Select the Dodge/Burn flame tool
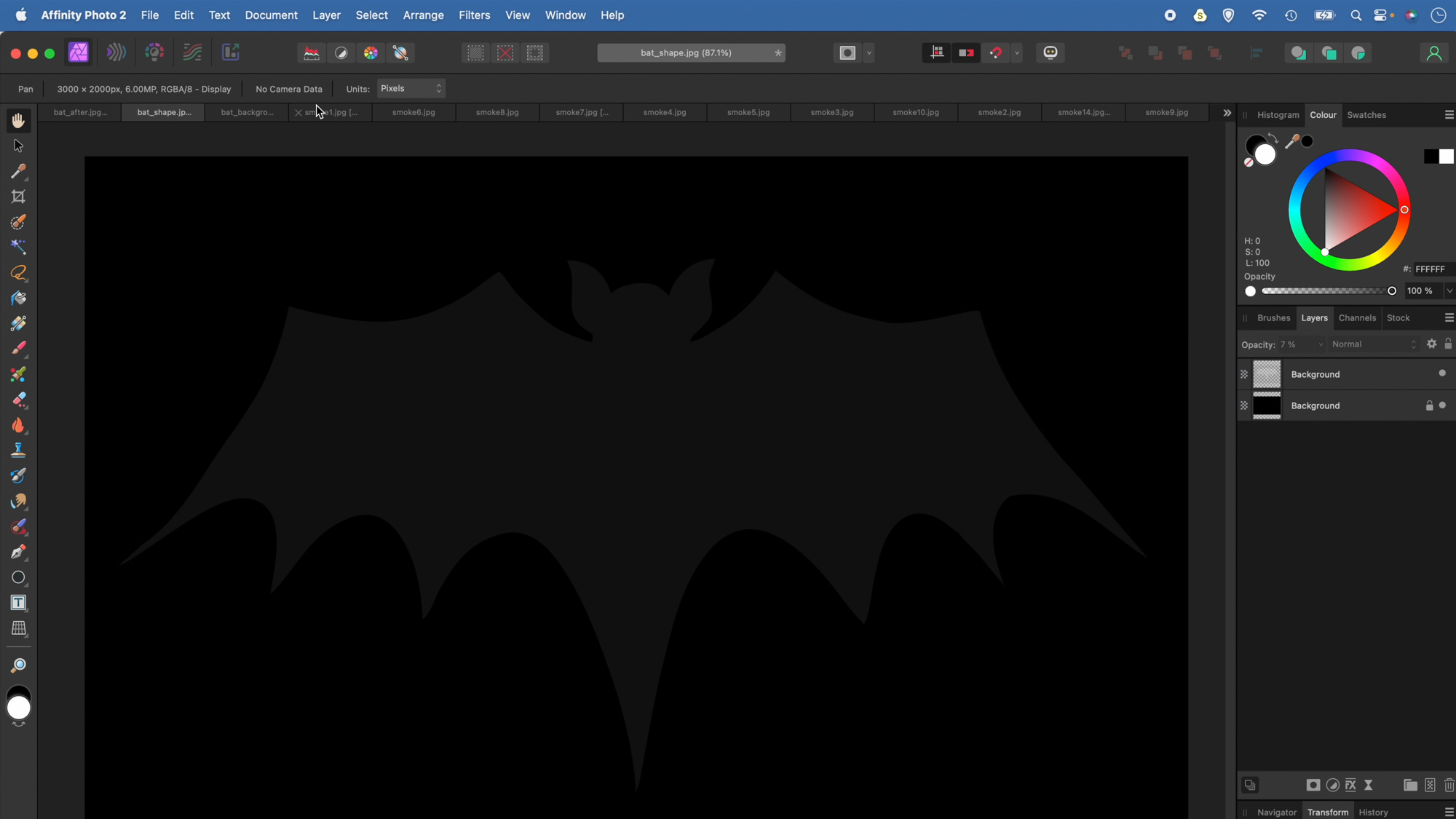This screenshot has width=1456, height=819. click(18, 425)
